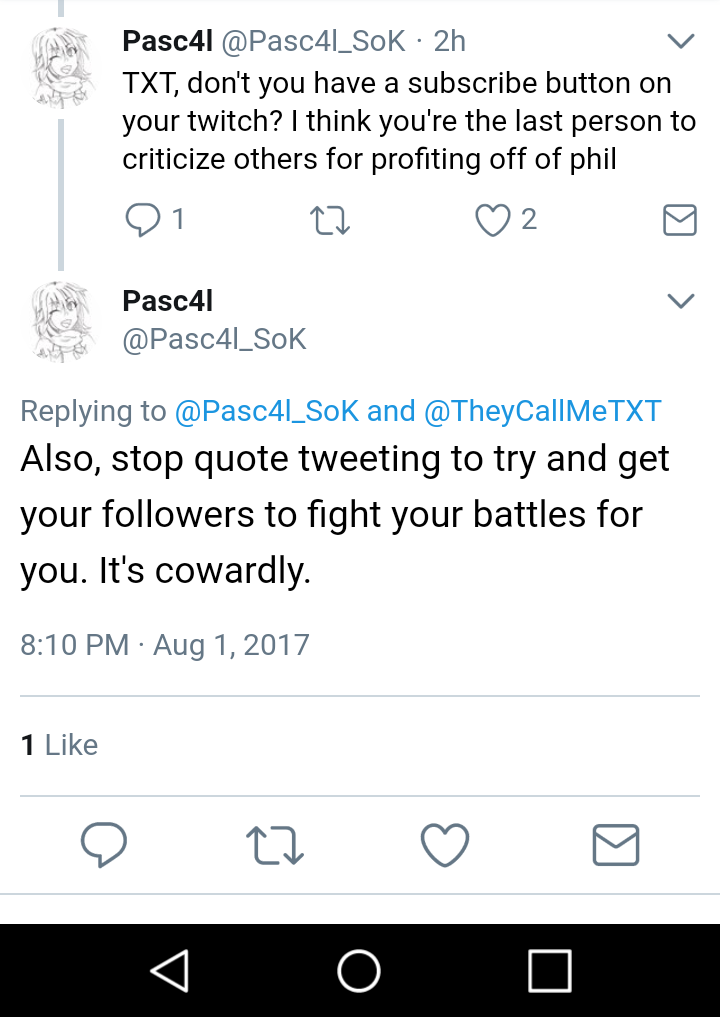Open options chevron on main tweet

681,301
